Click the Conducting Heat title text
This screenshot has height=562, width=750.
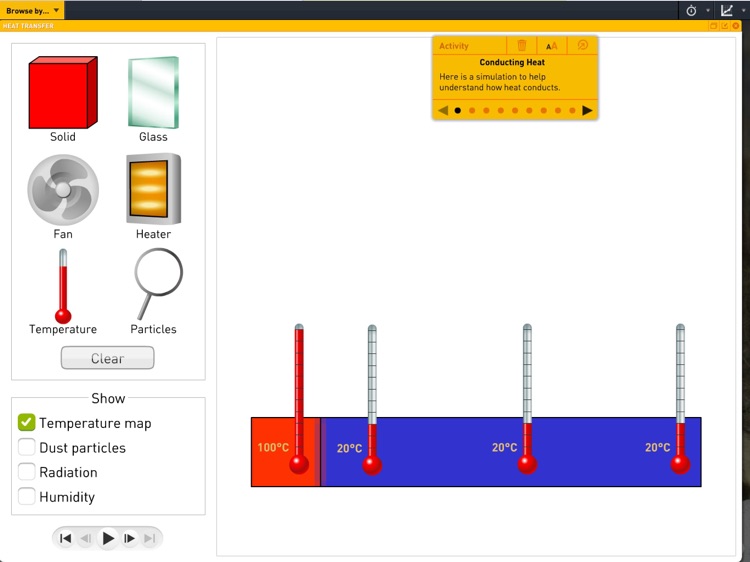512,62
